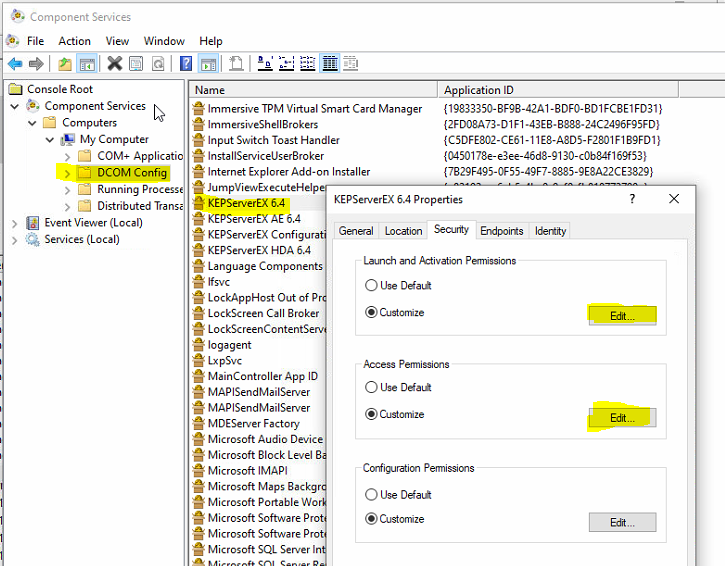This screenshot has width=725, height=566.
Task: Click the Component Services title bar icon
Action: pos(18,16)
